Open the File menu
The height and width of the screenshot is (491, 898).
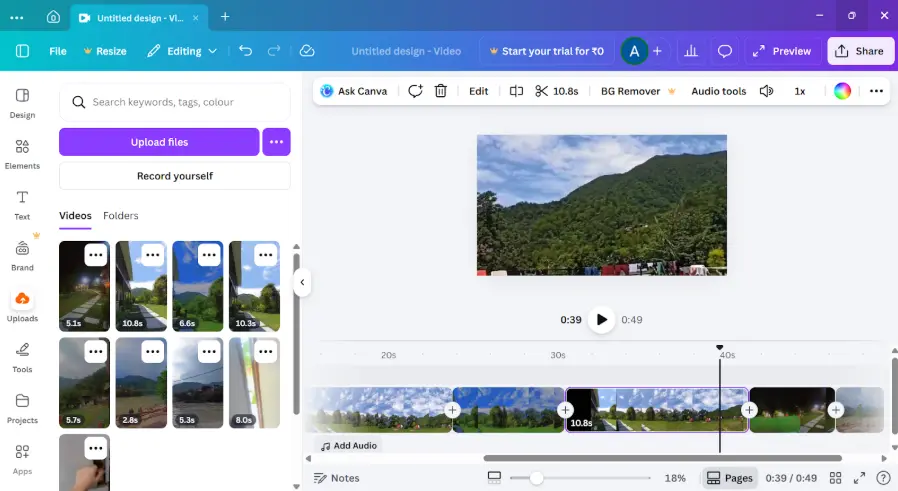pos(58,51)
